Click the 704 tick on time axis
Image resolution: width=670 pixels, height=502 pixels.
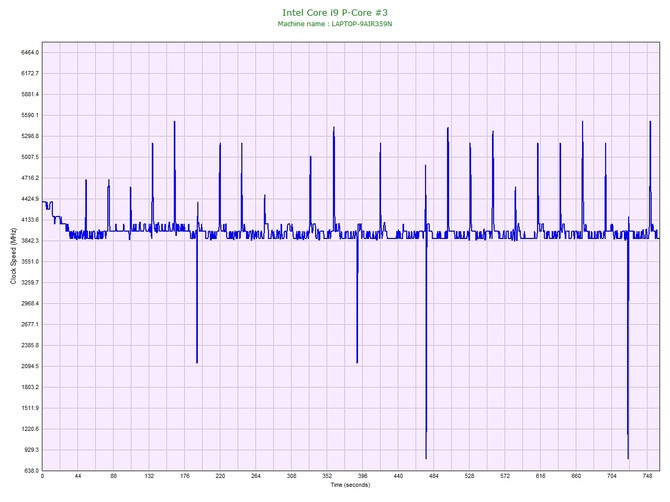coord(611,476)
